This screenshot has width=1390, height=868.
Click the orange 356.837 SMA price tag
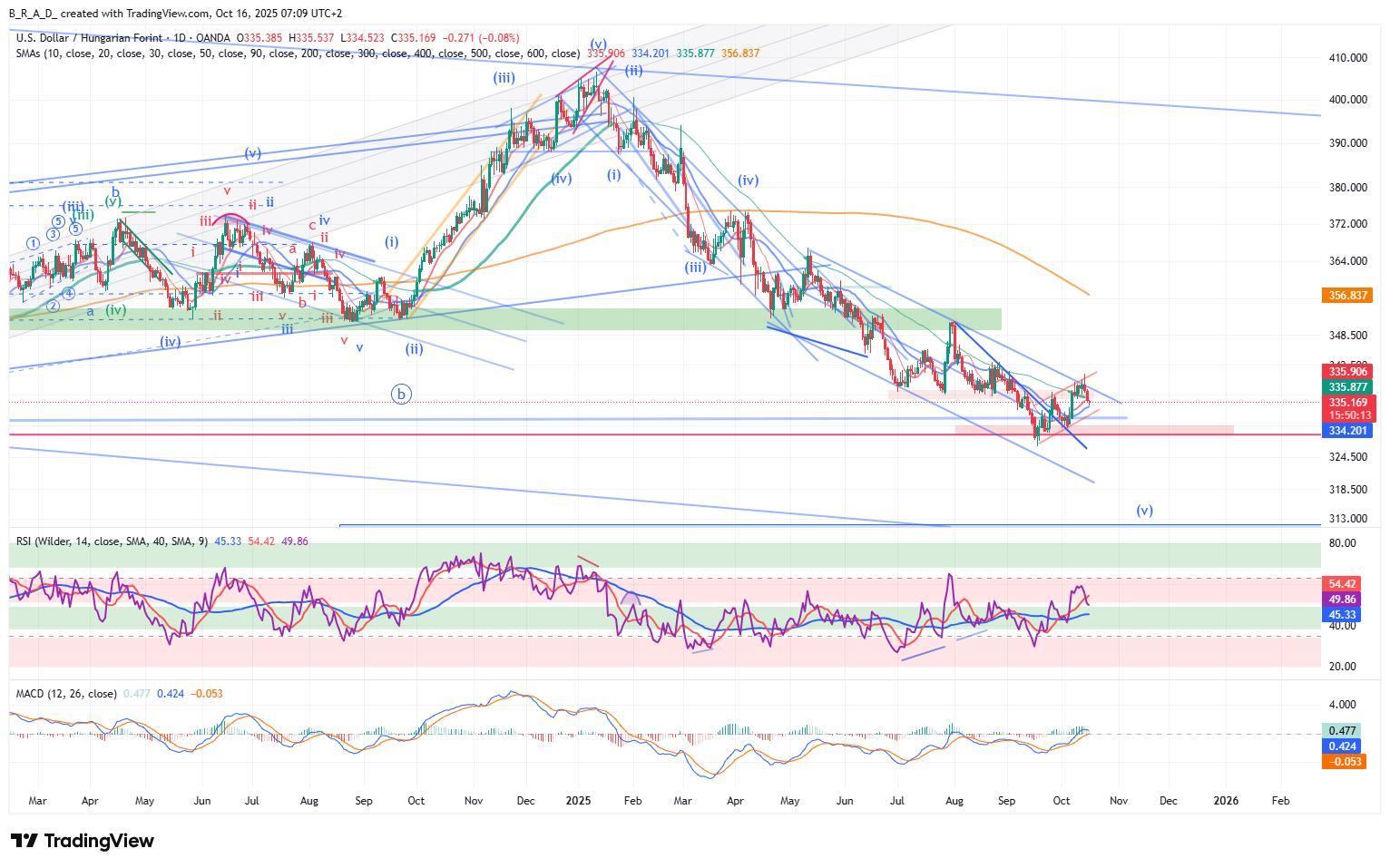1348,296
